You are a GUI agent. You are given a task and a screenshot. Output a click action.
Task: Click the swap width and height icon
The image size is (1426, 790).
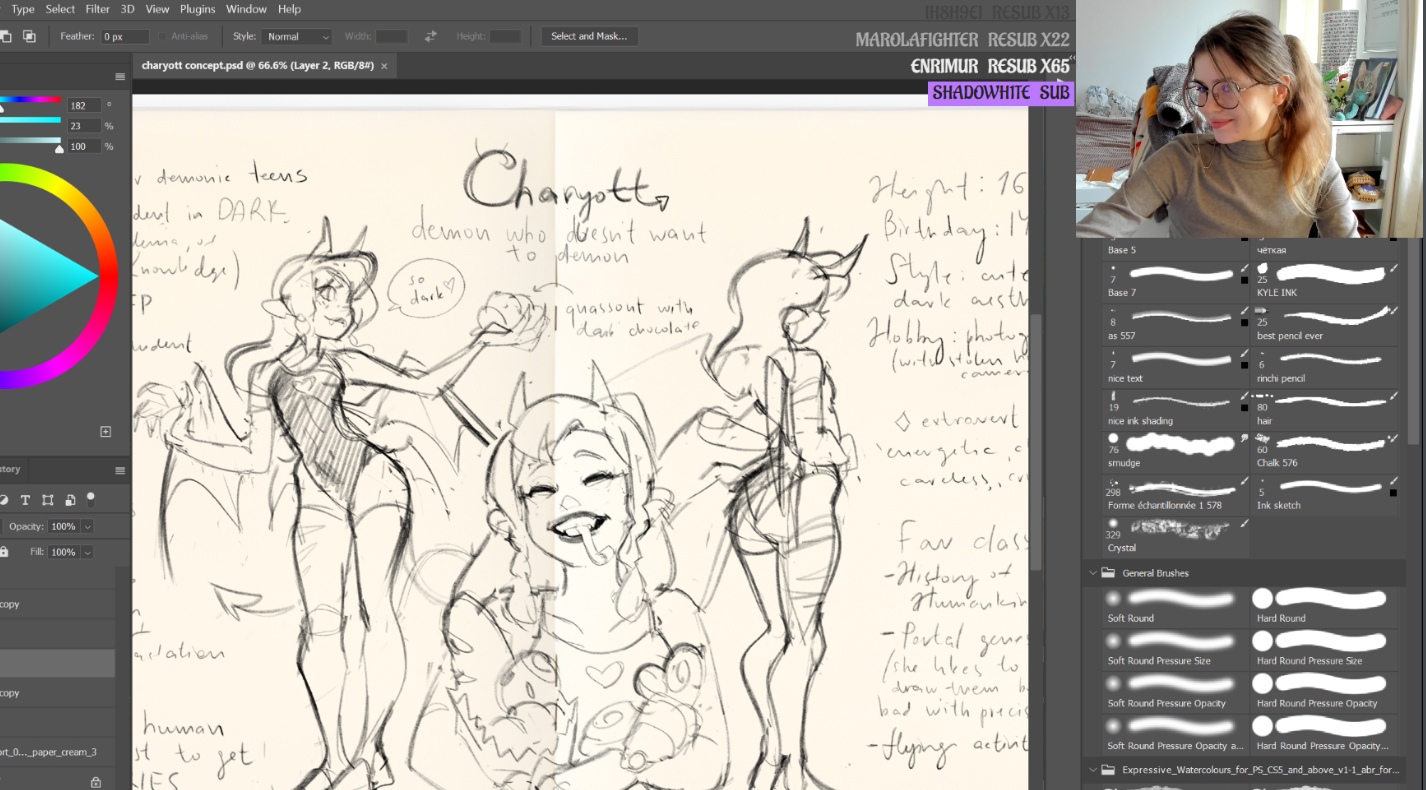pyautogui.click(x=430, y=36)
